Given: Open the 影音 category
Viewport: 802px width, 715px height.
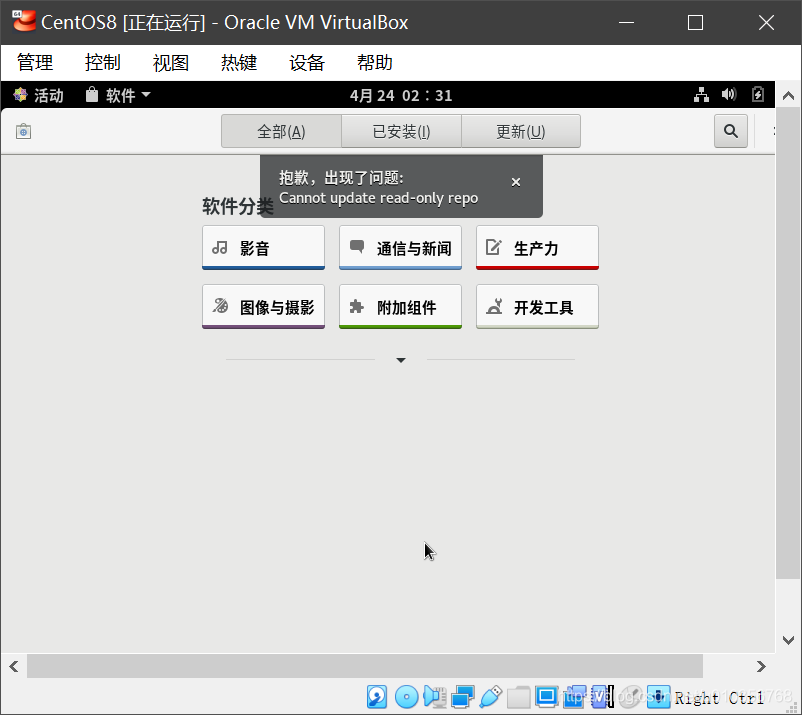Looking at the screenshot, I should pyautogui.click(x=263, y=247).
